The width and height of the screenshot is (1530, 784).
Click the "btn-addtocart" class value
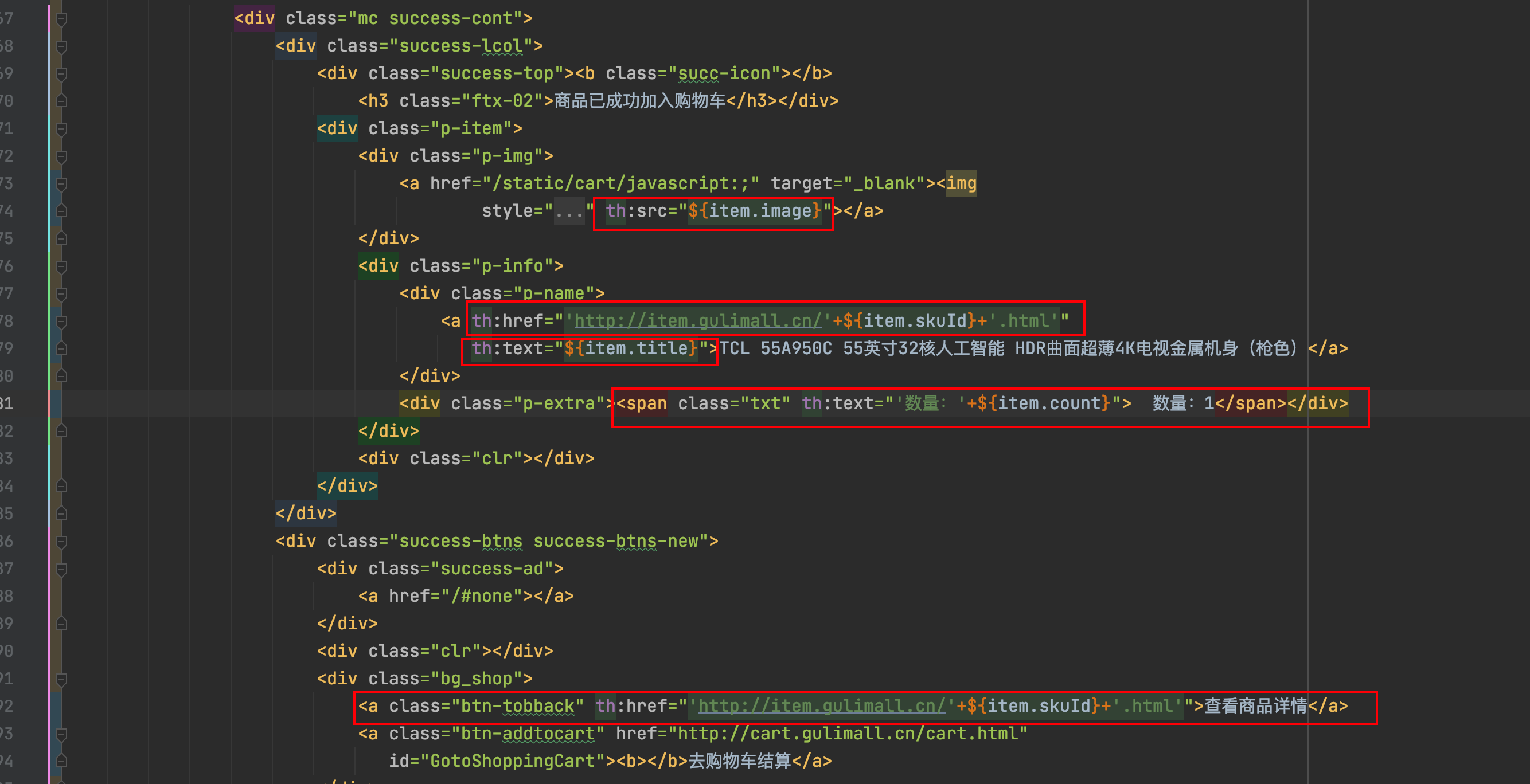point(528,734)
